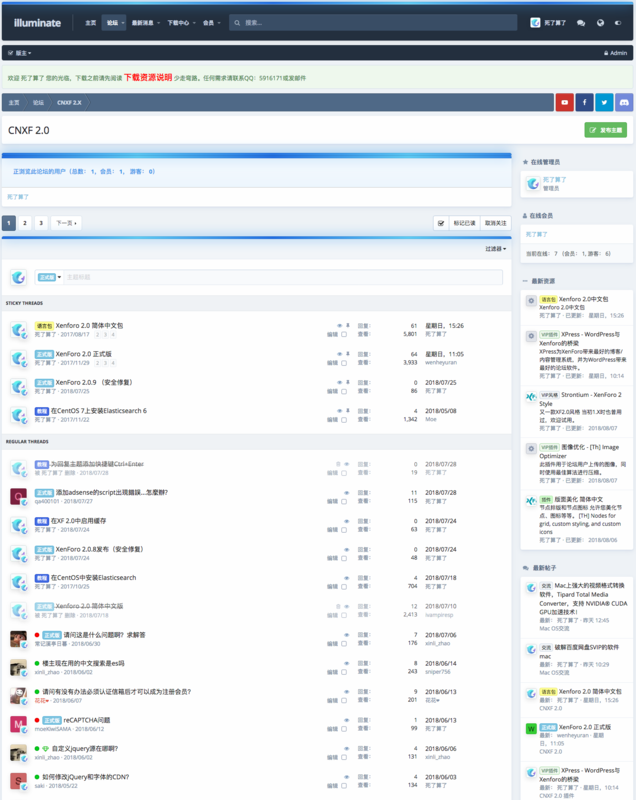Click watched eye icon on Xenforo 2.0 简体中文包 row
Viewport: 636px width, 800px height.
click(x=340, y=326)
